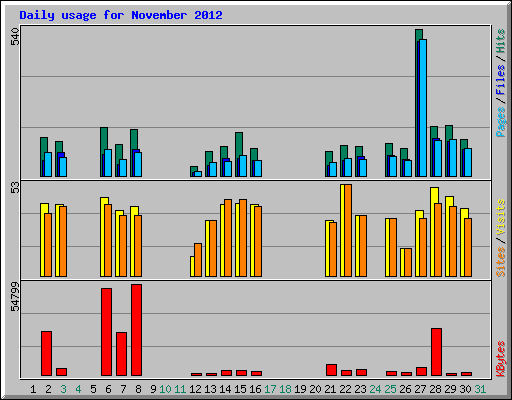Image resolution: width=512 pixels, height=400 pixels.
Task: Select day 9 on the date axis
Action: point(153,389)
